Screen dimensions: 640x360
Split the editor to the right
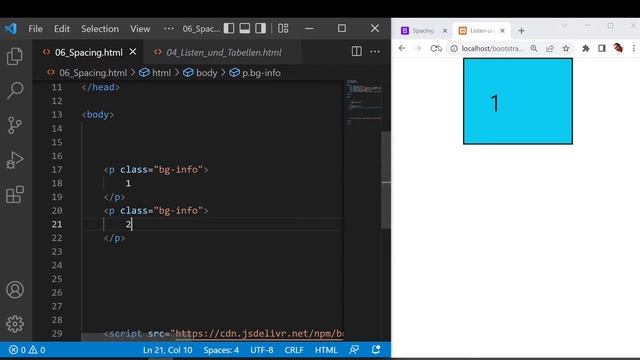click(x=356, y=51)
